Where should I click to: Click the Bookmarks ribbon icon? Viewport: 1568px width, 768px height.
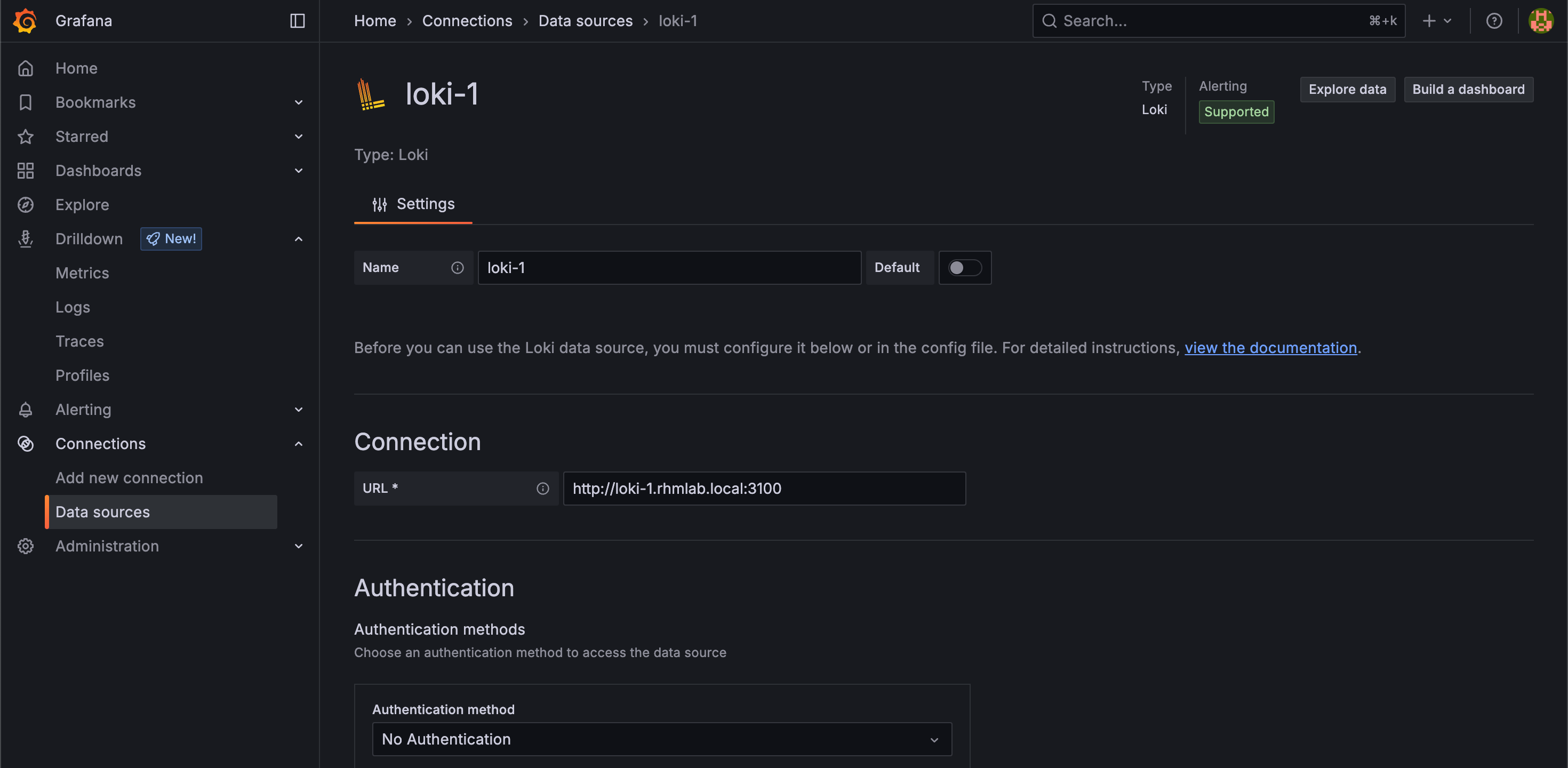26,102
